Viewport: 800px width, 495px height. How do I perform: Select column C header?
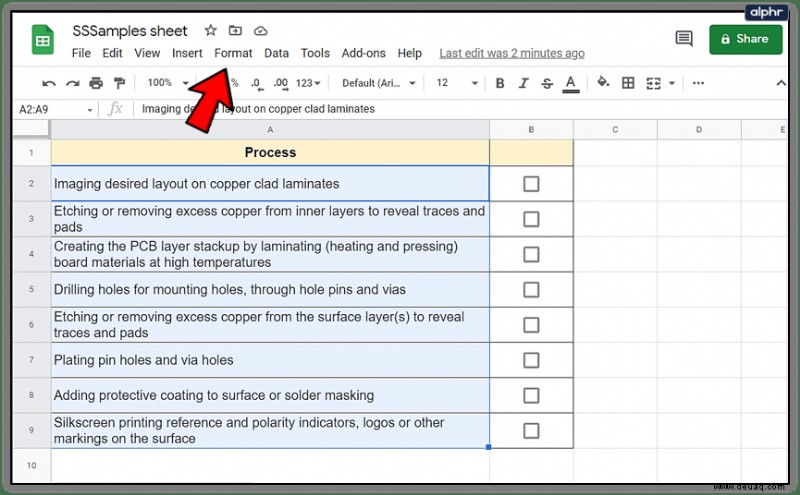click(615, 130)
